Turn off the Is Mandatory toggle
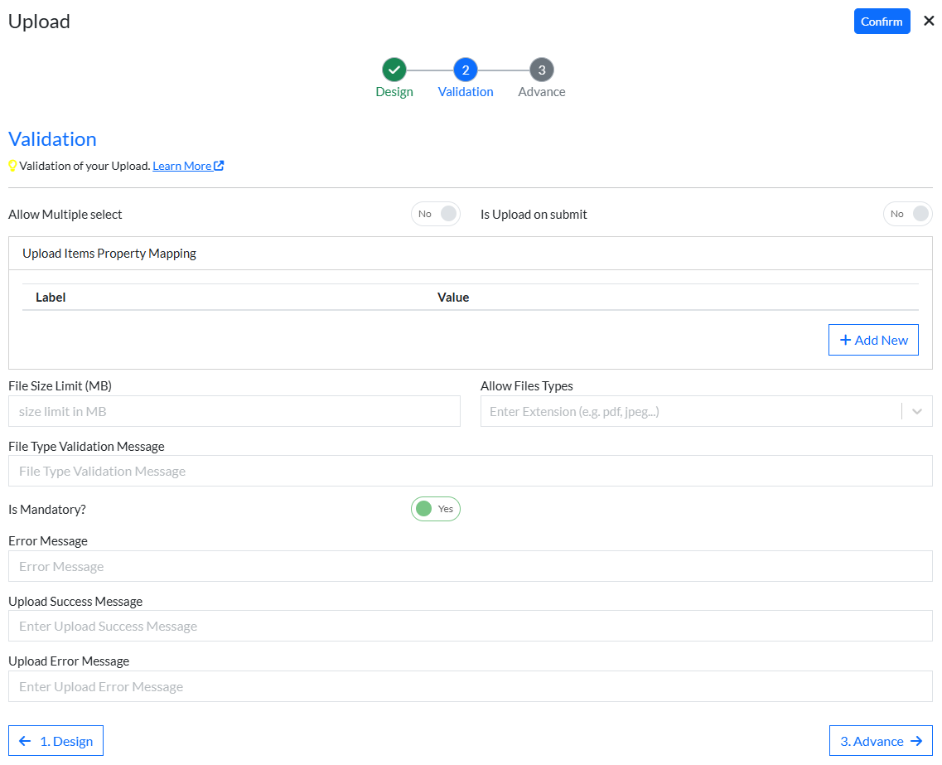942x765 pixels. pos(435,509)
